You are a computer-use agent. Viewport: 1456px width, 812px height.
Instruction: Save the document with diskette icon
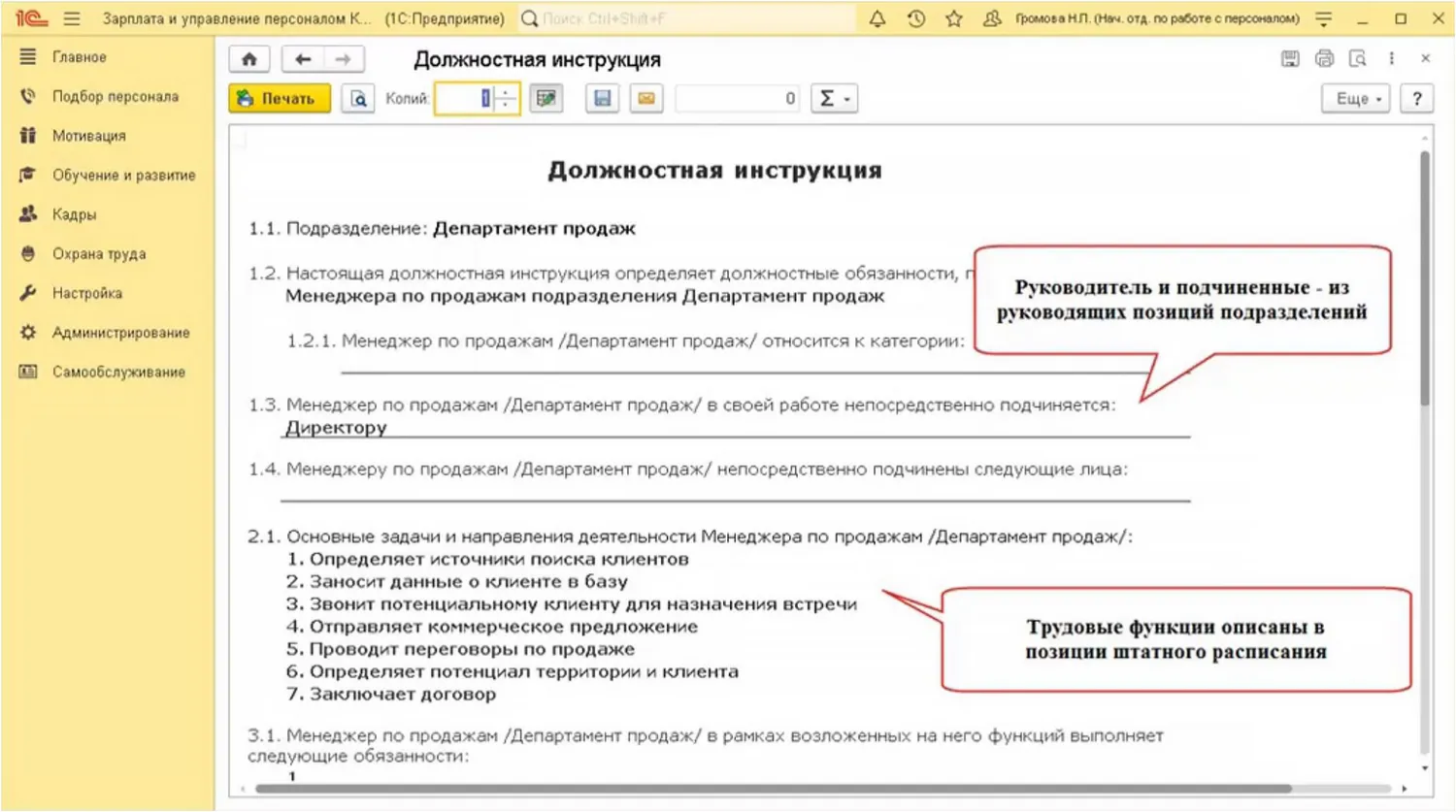603,98
